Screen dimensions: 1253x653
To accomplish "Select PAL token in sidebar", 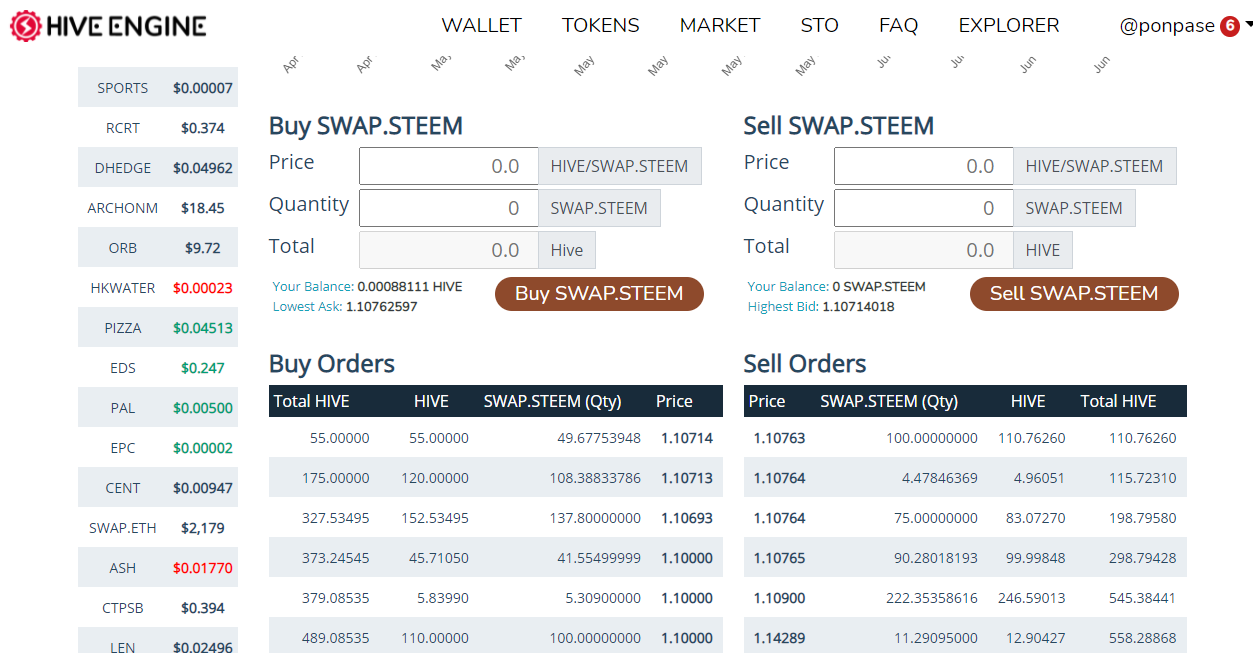I will click(x=158, y=408).
